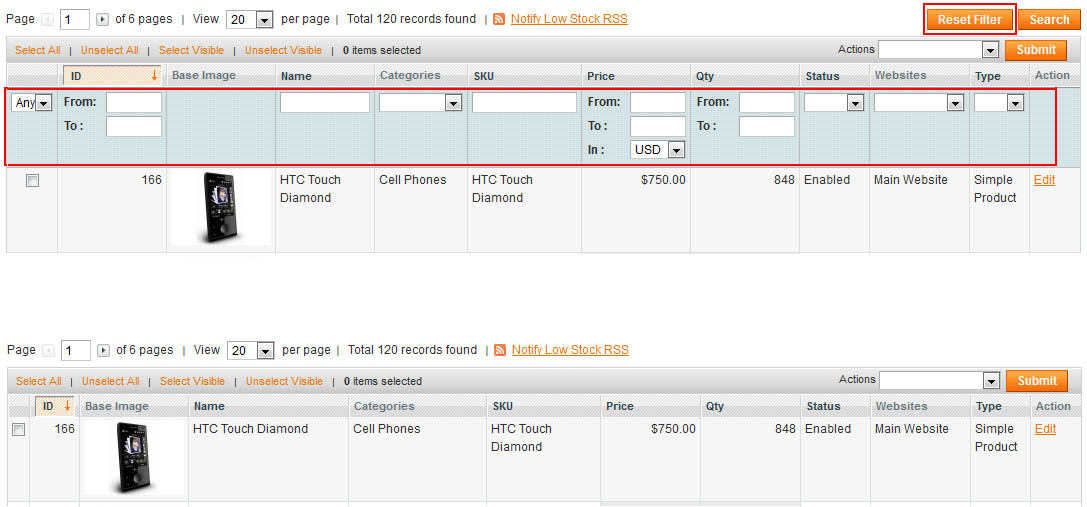Click the $750.00 price in upper grid
This screenshot has width=1087, height=507.
(663, 180)
